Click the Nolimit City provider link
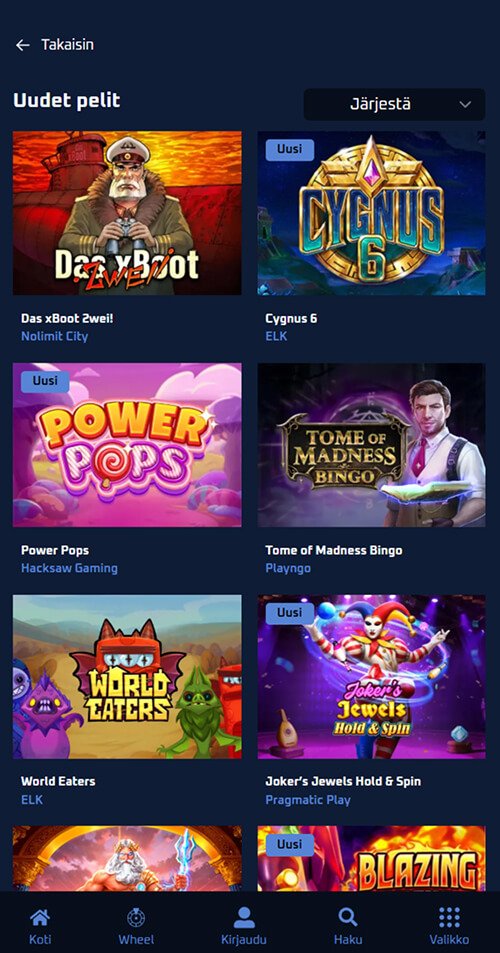Viewport: 500px width, 953px height. pos(55,336)
